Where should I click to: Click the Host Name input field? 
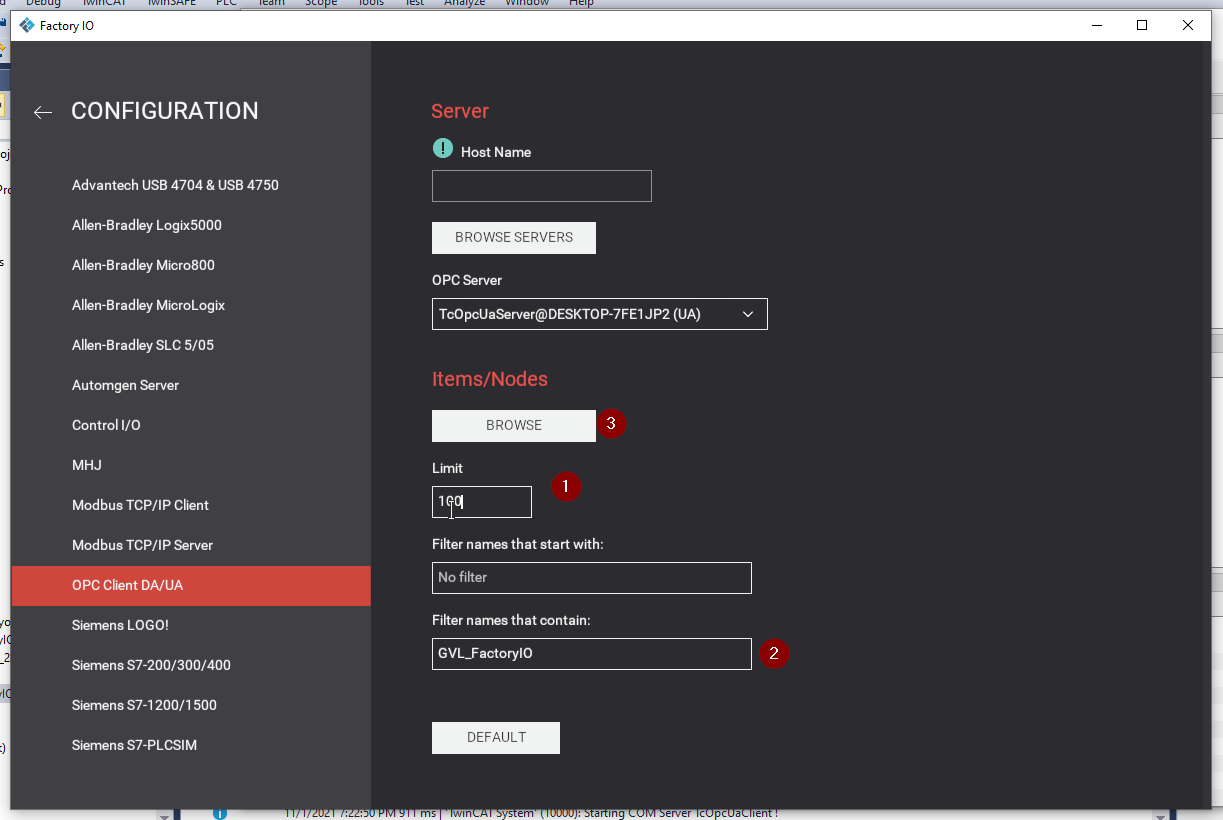542,186
